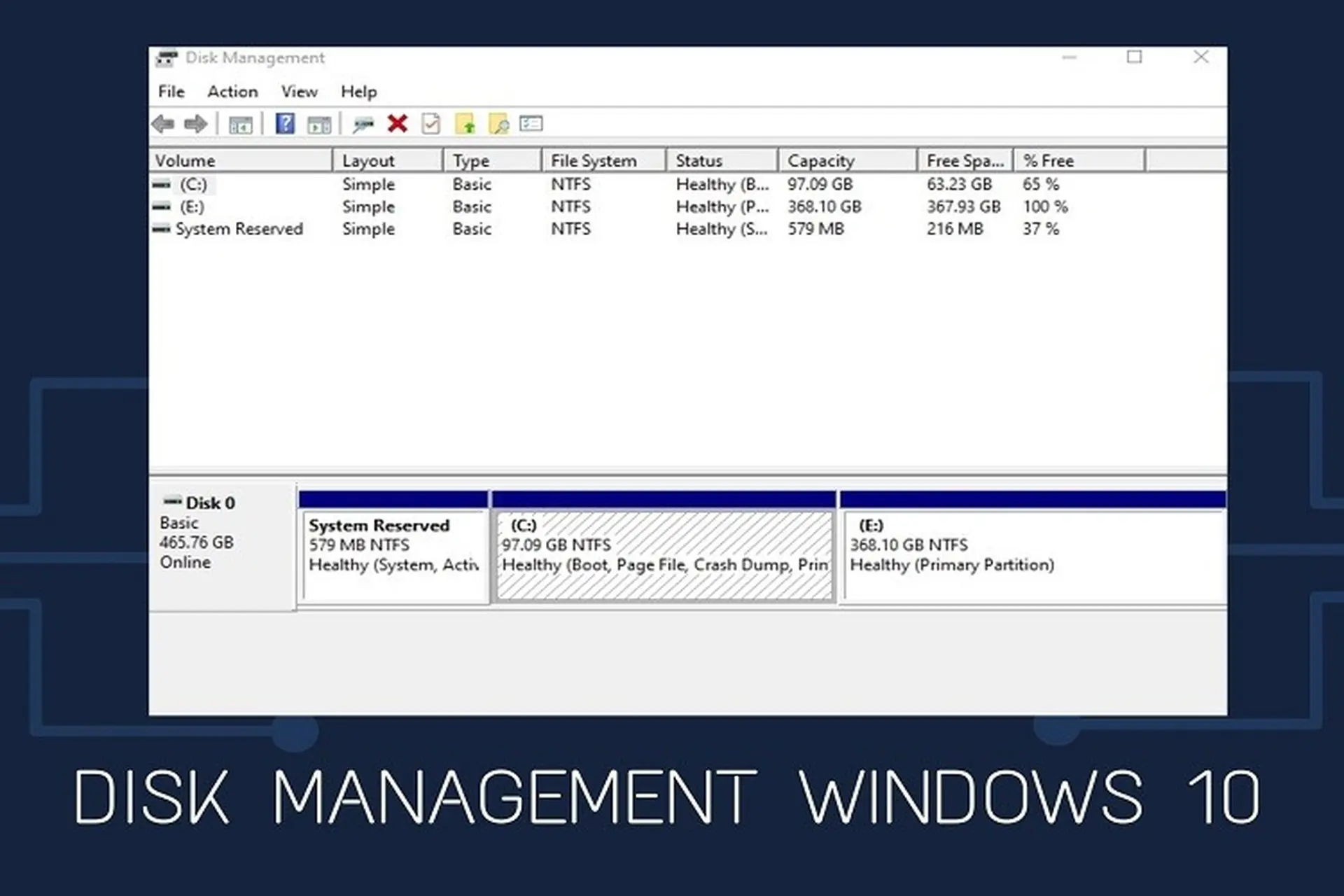Image resolution: width=1344 pixels, height=896 pixels.
Task: Click the Back arrow in toolbar
Action: pyautogui.click(x=163, y=125)
